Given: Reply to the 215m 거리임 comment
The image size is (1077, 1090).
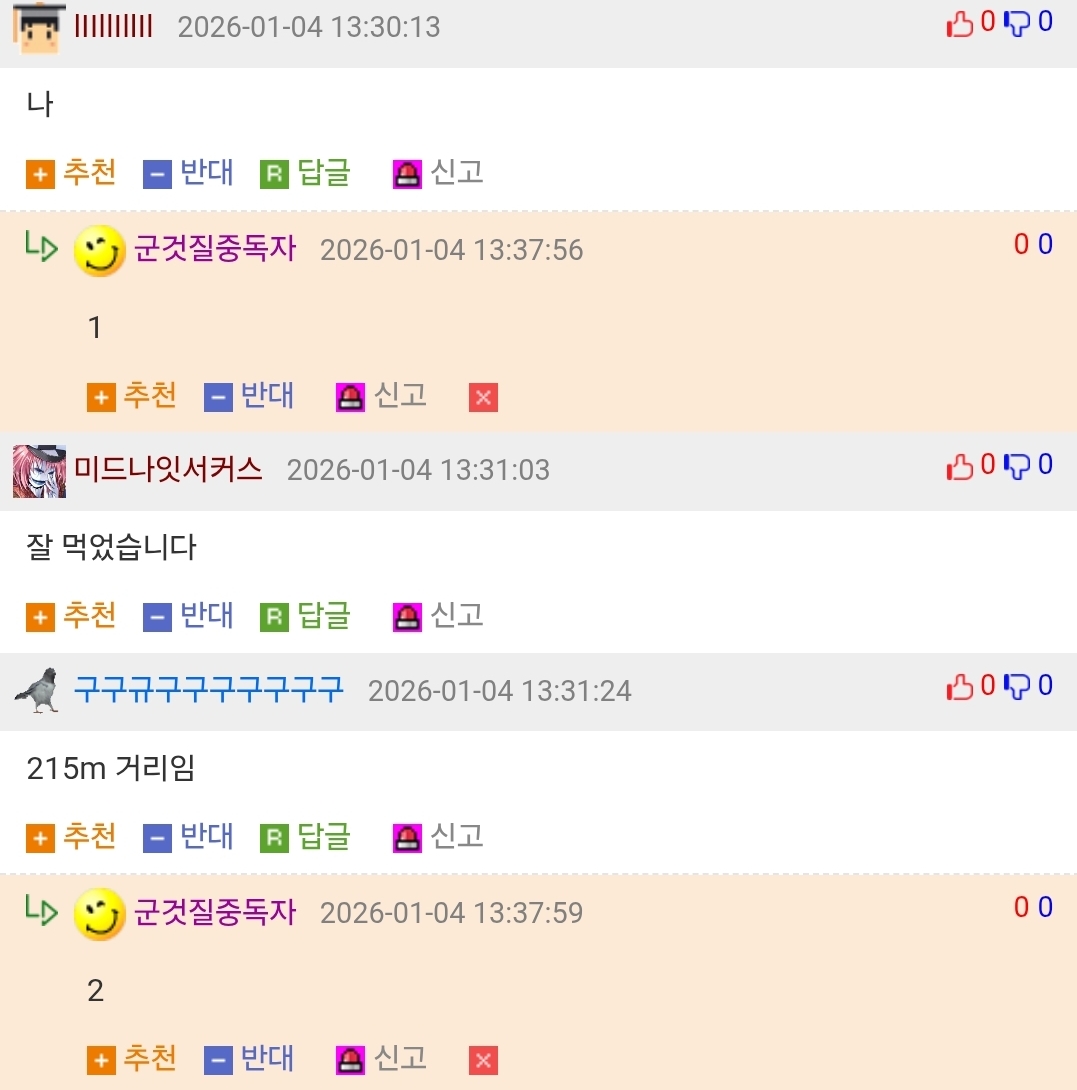Looking at the screenshot, I should 305,837.
